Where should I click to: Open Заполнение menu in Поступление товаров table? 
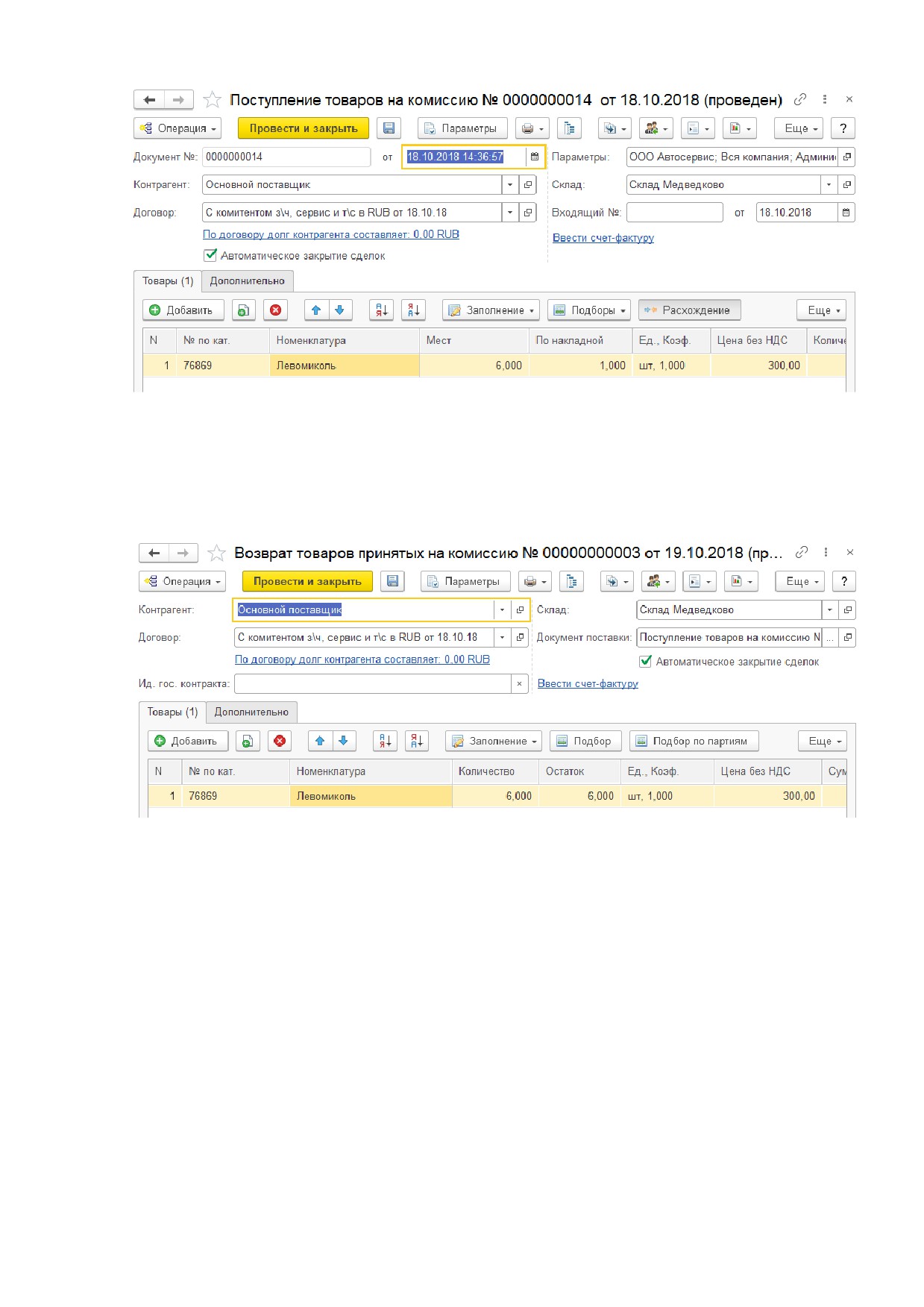(x=491, y=310)
